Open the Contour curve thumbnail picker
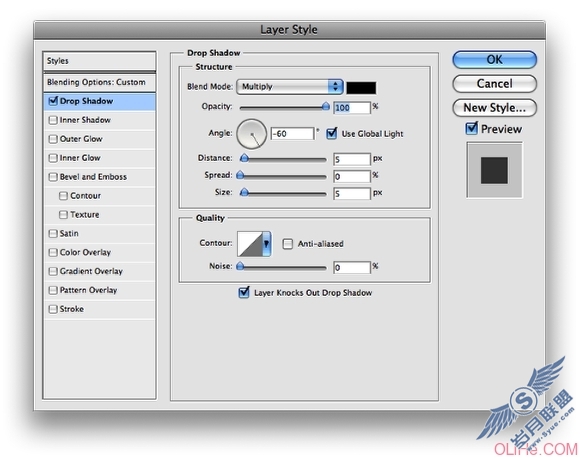Viewport: 580px width, 458px height. coord(250,244)
